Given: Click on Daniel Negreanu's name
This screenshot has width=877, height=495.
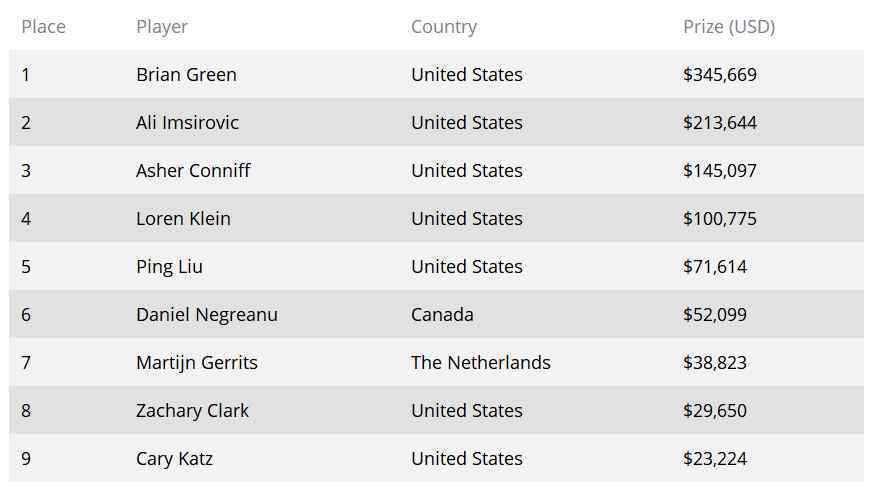Looking at the screenshot, I should (x=207, y=315).
